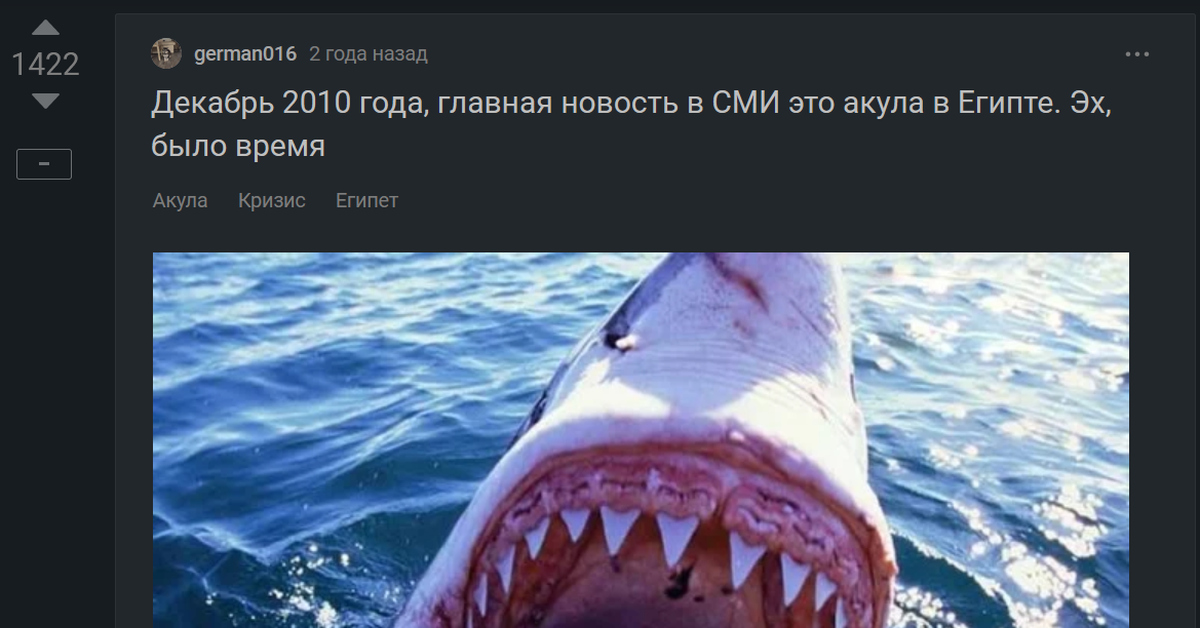Collapse the post with the minus button
The width and height of the screenshot is (1200, 628).
pyautogui.click(x=44, y=164)
